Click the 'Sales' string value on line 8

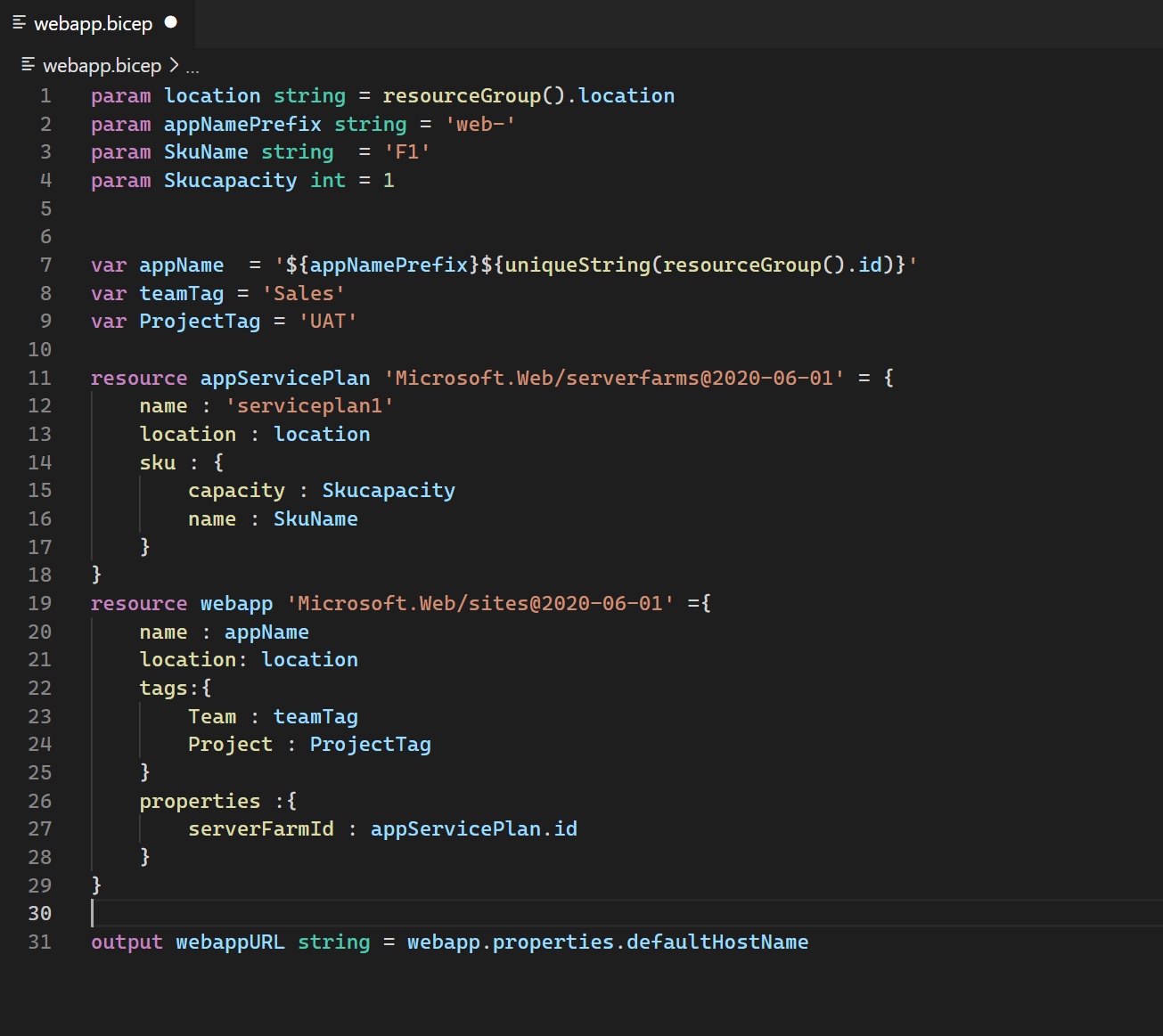(303, 292)
